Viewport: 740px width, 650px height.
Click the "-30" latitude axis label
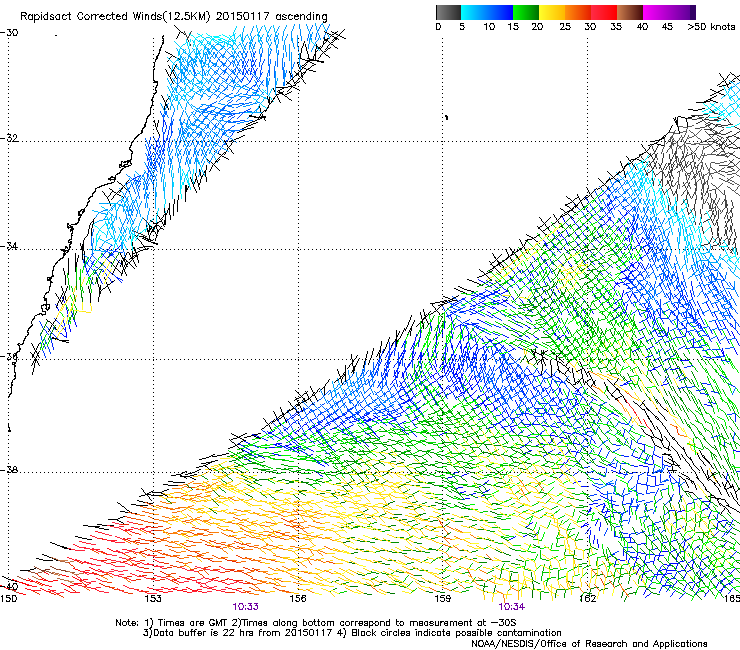click(x=9, y=33)
